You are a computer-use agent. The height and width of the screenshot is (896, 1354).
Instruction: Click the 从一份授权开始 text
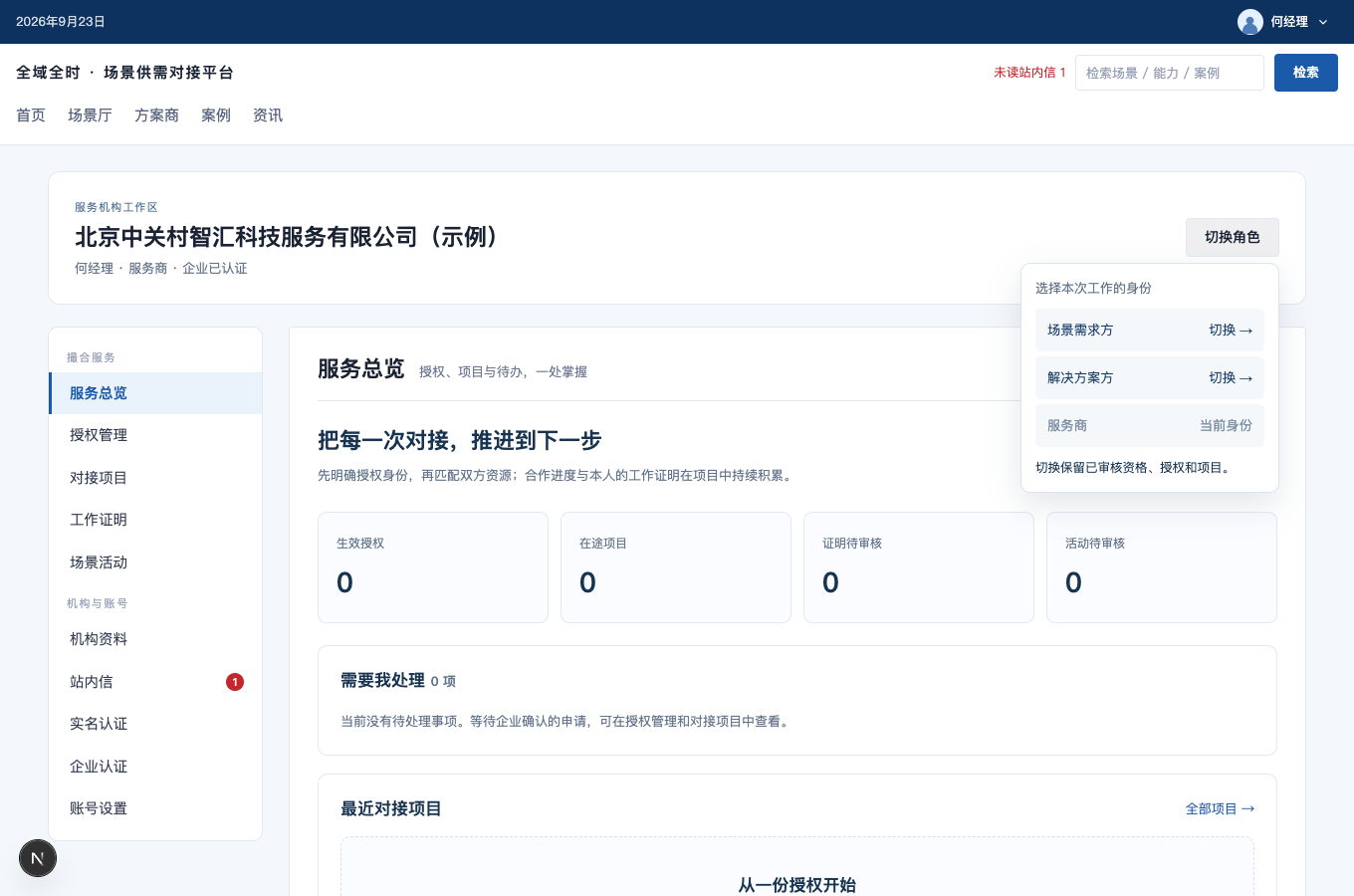796,885
